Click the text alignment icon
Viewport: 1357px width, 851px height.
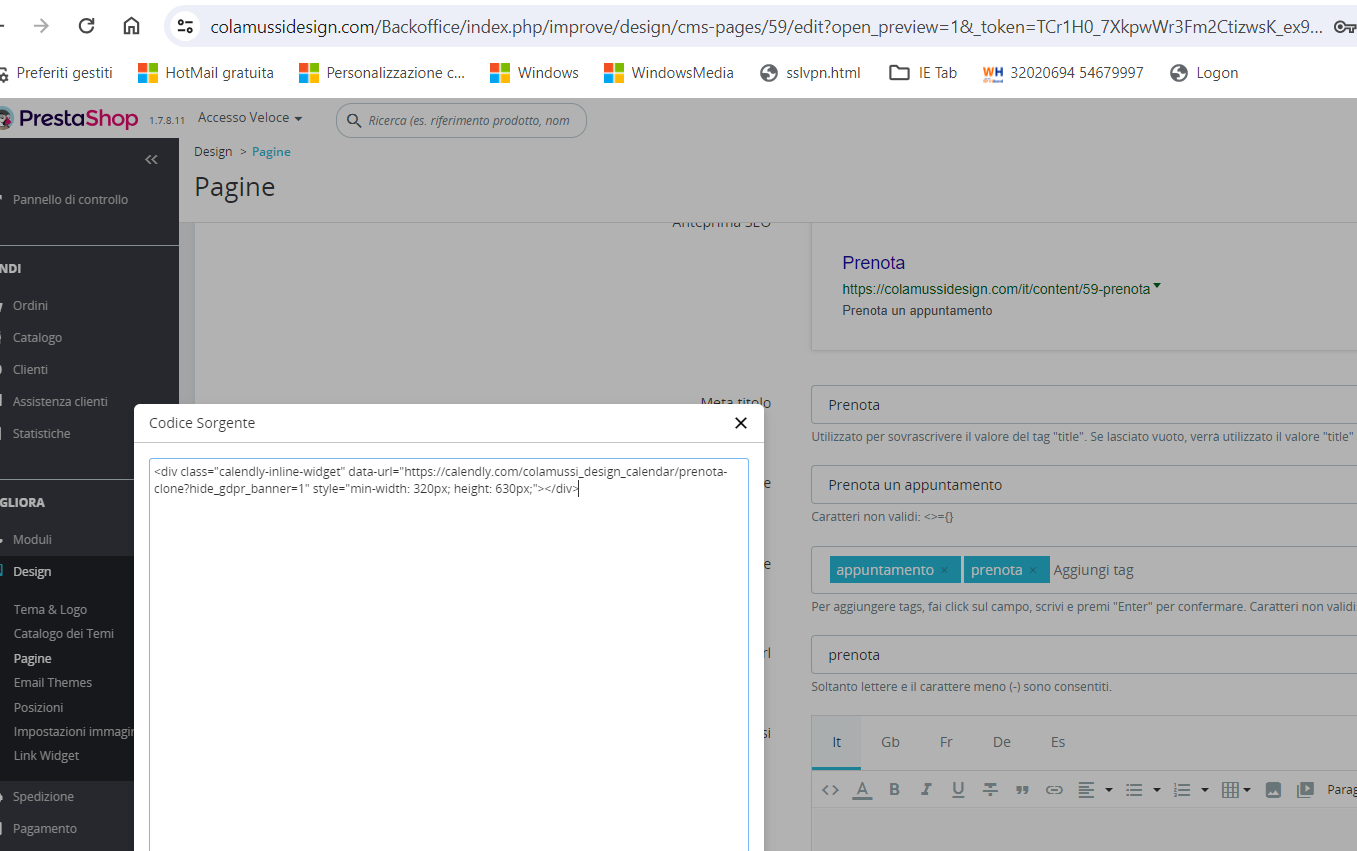pyautogui.click(x=1086, y=790)
